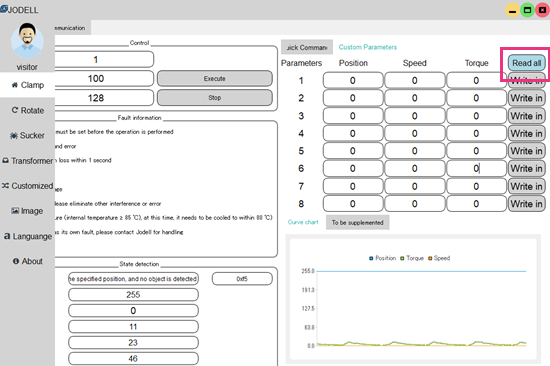Click Write in for parameter row 4
This screenshot has width=550, height=366.
526,133
